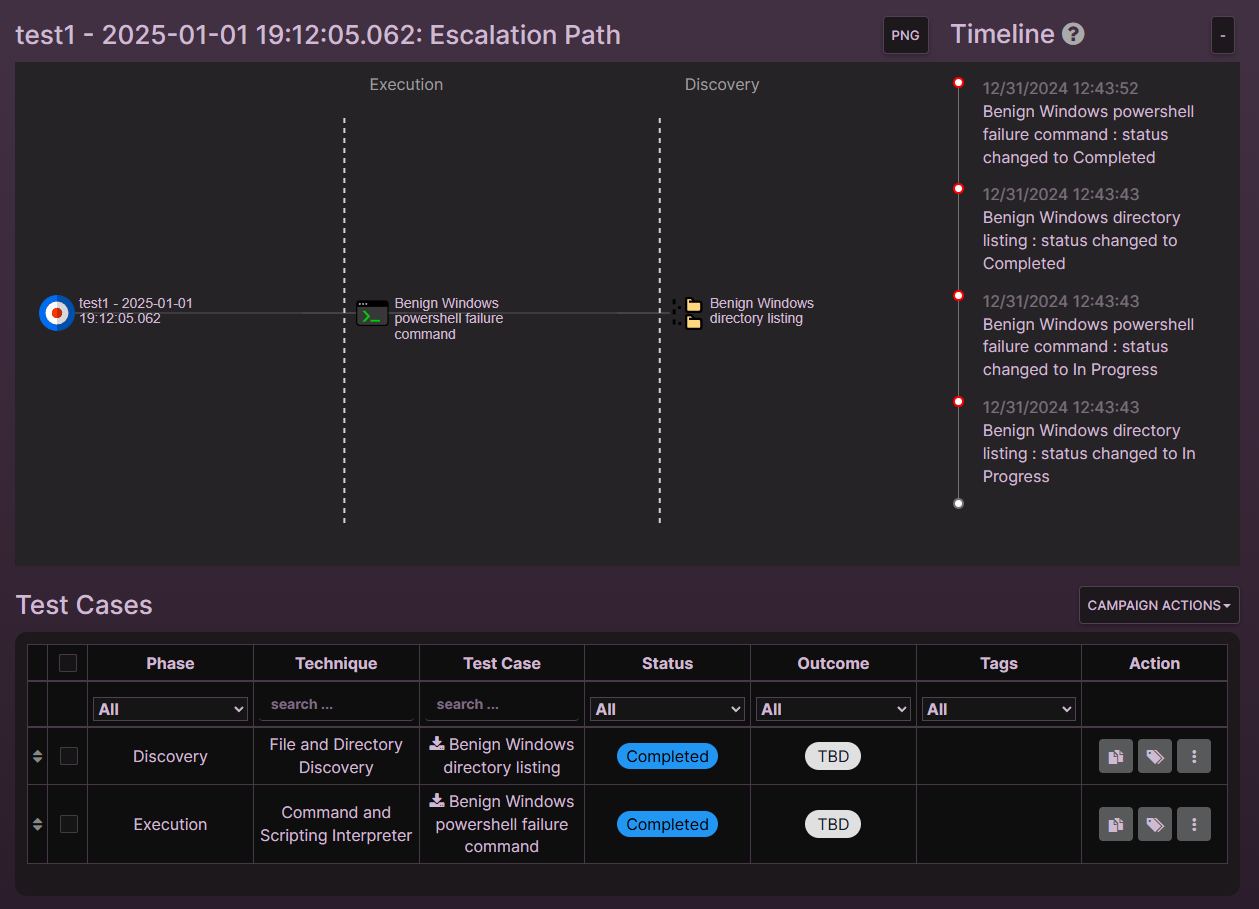The width and height of the screenshot is (1259, 909).
Task: Click the topmost Timeline event marker
Action: (x=958, y=83)
